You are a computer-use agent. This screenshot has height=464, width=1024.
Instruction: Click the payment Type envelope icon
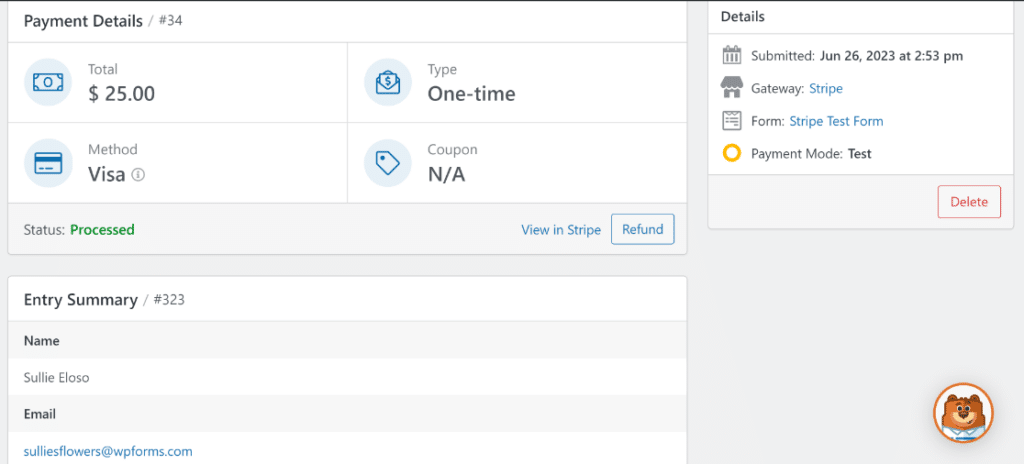pyautogui.click(x=388, y=83)
